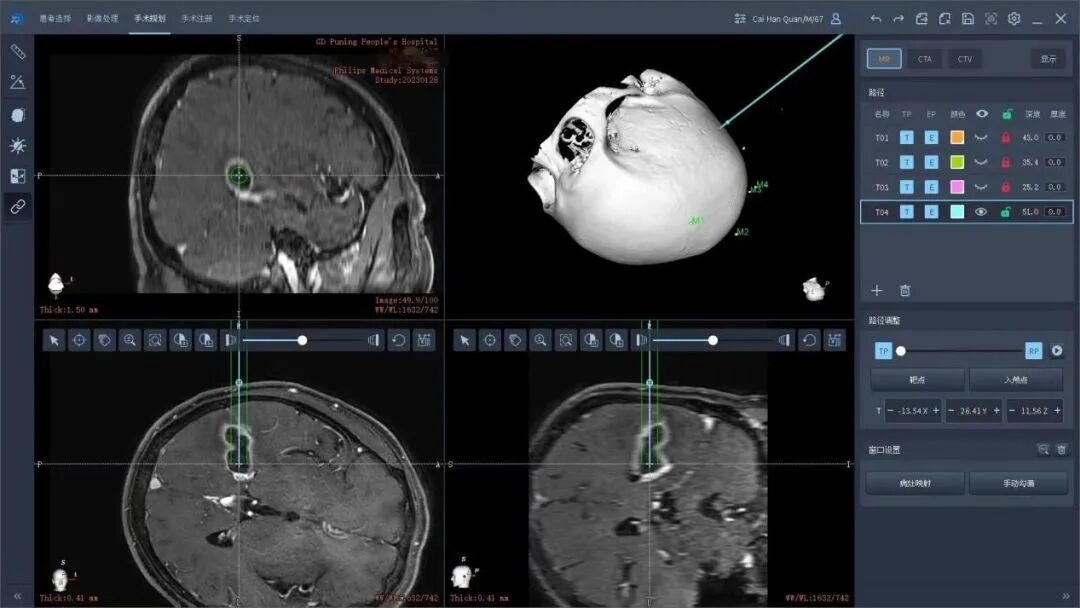The width and height of the screenshot is (1080, 608).
Task: Toggle the green lock in the path table header
Action: [1006, 114]
